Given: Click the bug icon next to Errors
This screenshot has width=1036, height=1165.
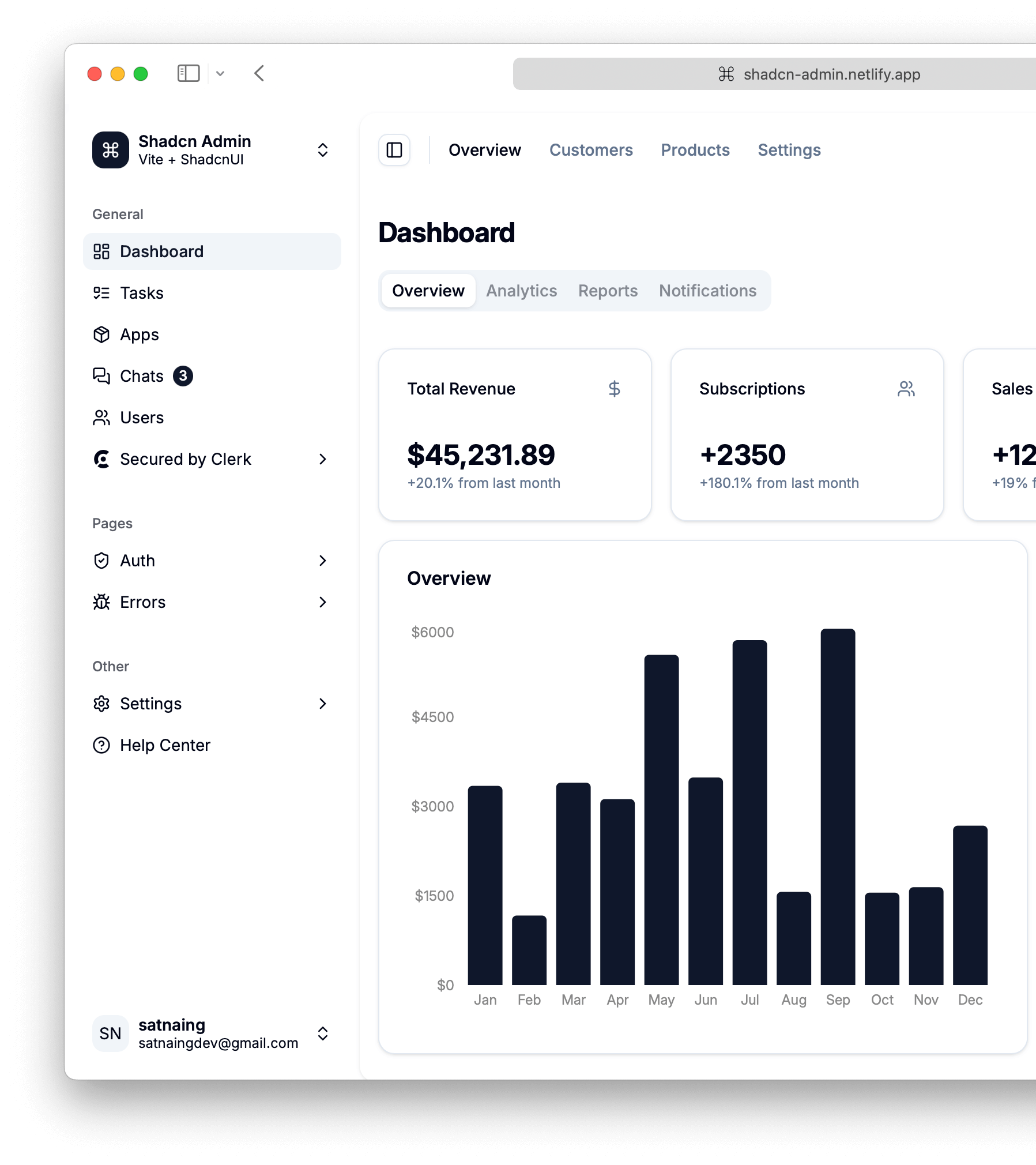Looking at the screenshot, I should (102, 602).
